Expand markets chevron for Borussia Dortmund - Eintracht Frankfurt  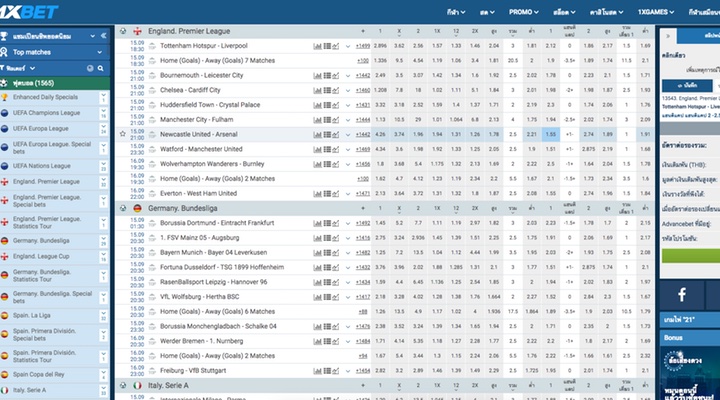tap(348, 224)
